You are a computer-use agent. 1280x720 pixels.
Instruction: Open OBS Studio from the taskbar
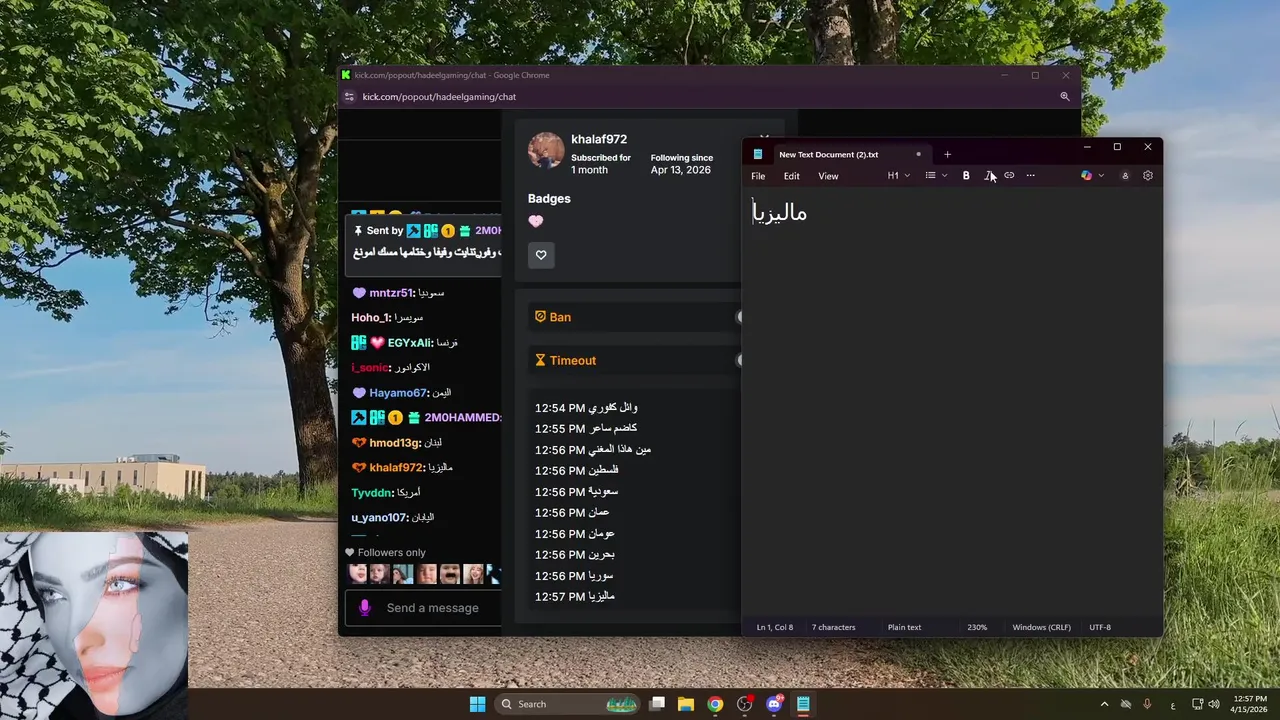click(744, 704)
